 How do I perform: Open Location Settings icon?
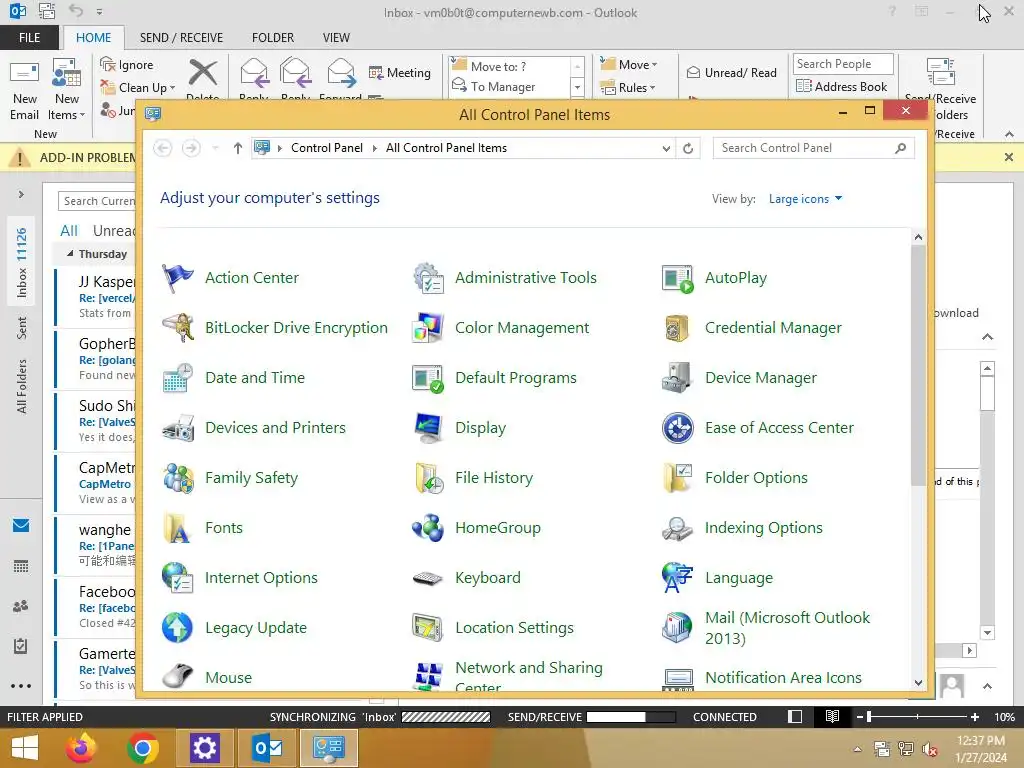tap(428, 628)
